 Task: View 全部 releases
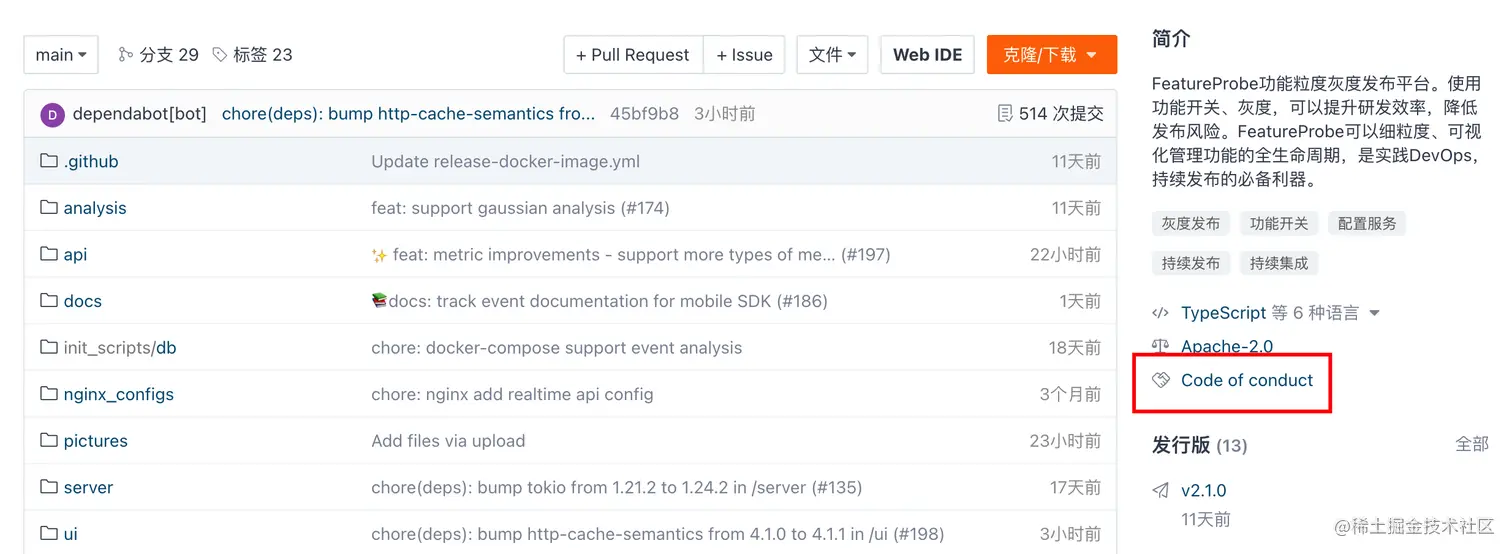pyautogui.click(x=1472, y=444)
